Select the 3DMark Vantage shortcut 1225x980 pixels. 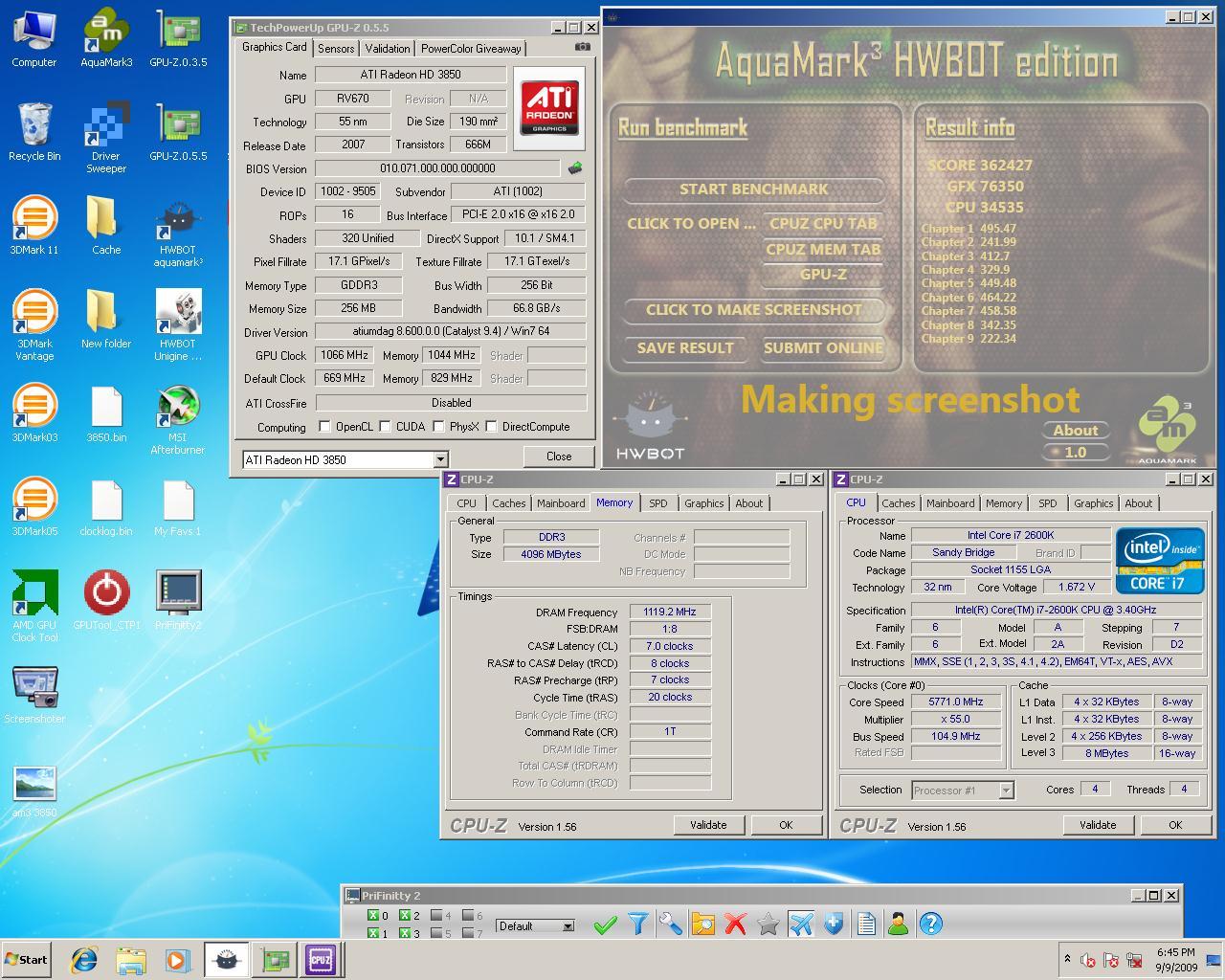(34, 325)
